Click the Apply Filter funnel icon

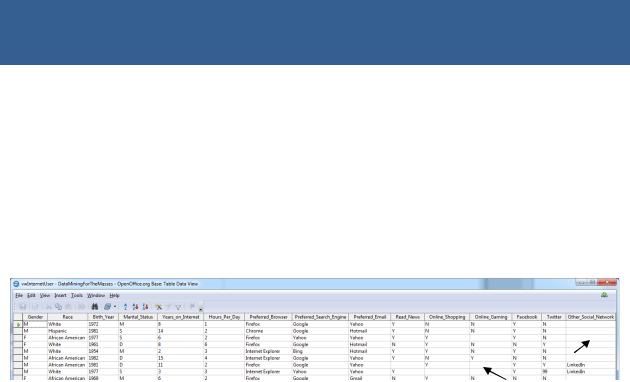168,307
